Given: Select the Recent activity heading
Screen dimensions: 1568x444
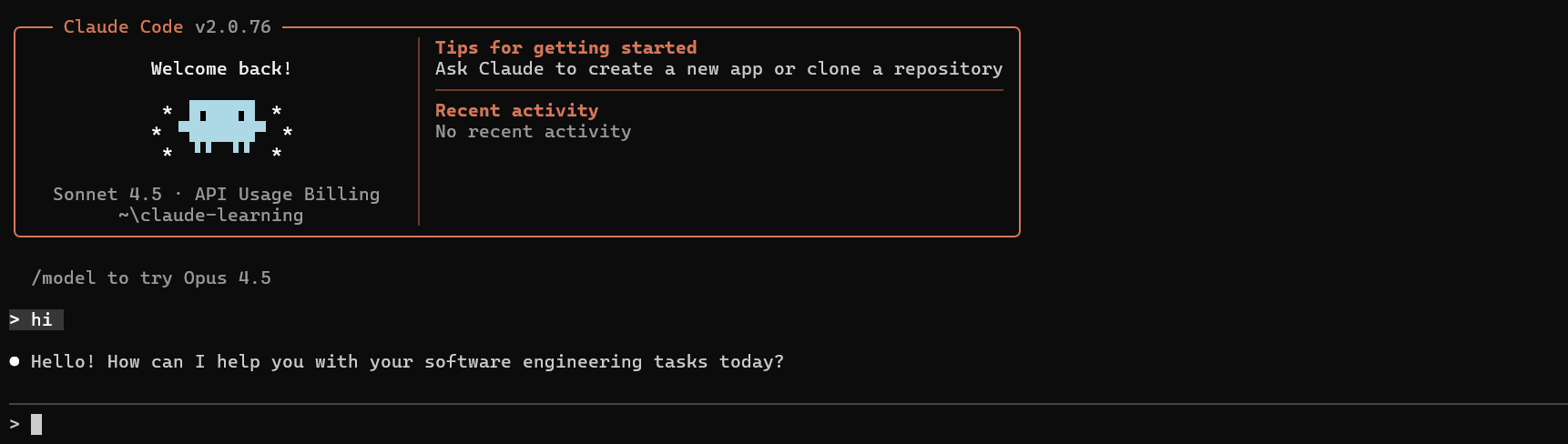Looking at the screenshot, I should point(516,111).
